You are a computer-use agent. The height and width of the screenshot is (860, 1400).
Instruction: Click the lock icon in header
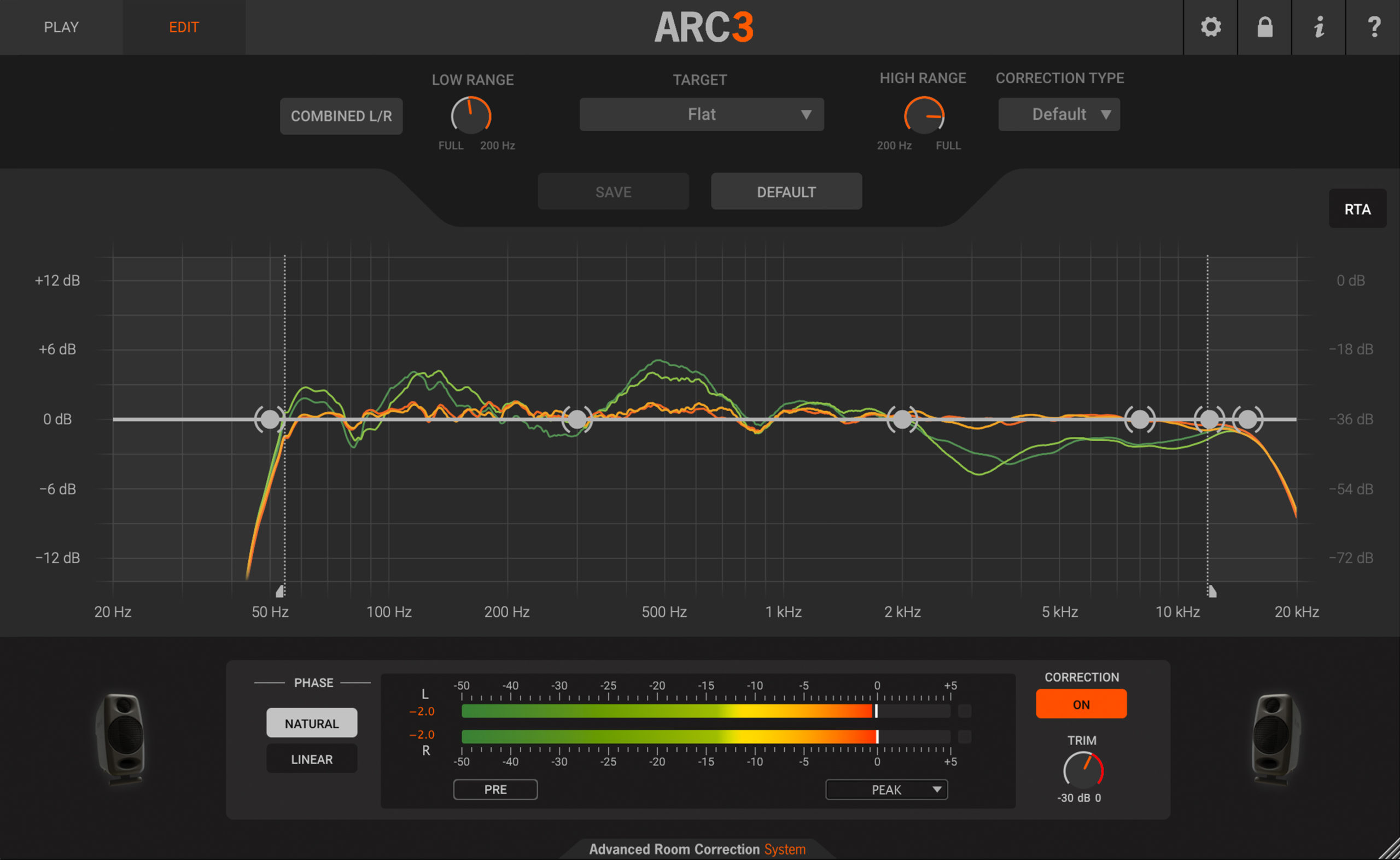point(1264,27)
